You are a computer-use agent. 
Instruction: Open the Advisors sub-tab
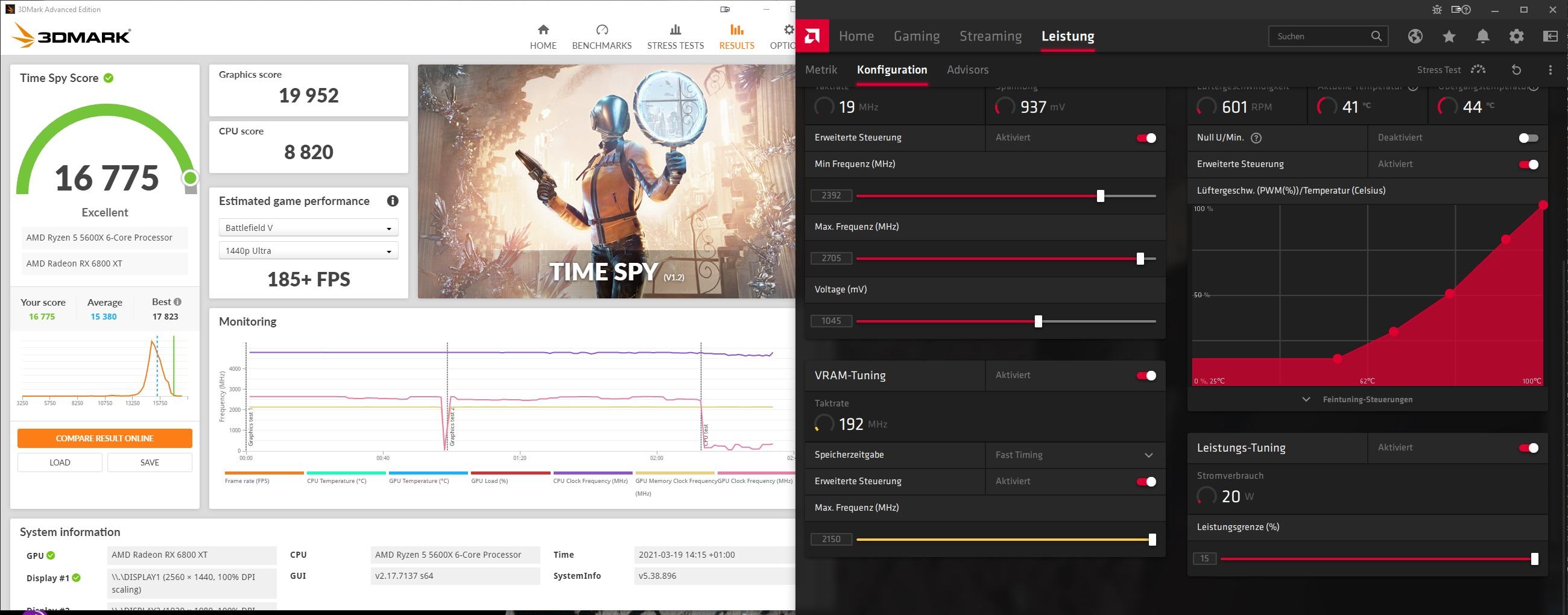pos(967,69)
